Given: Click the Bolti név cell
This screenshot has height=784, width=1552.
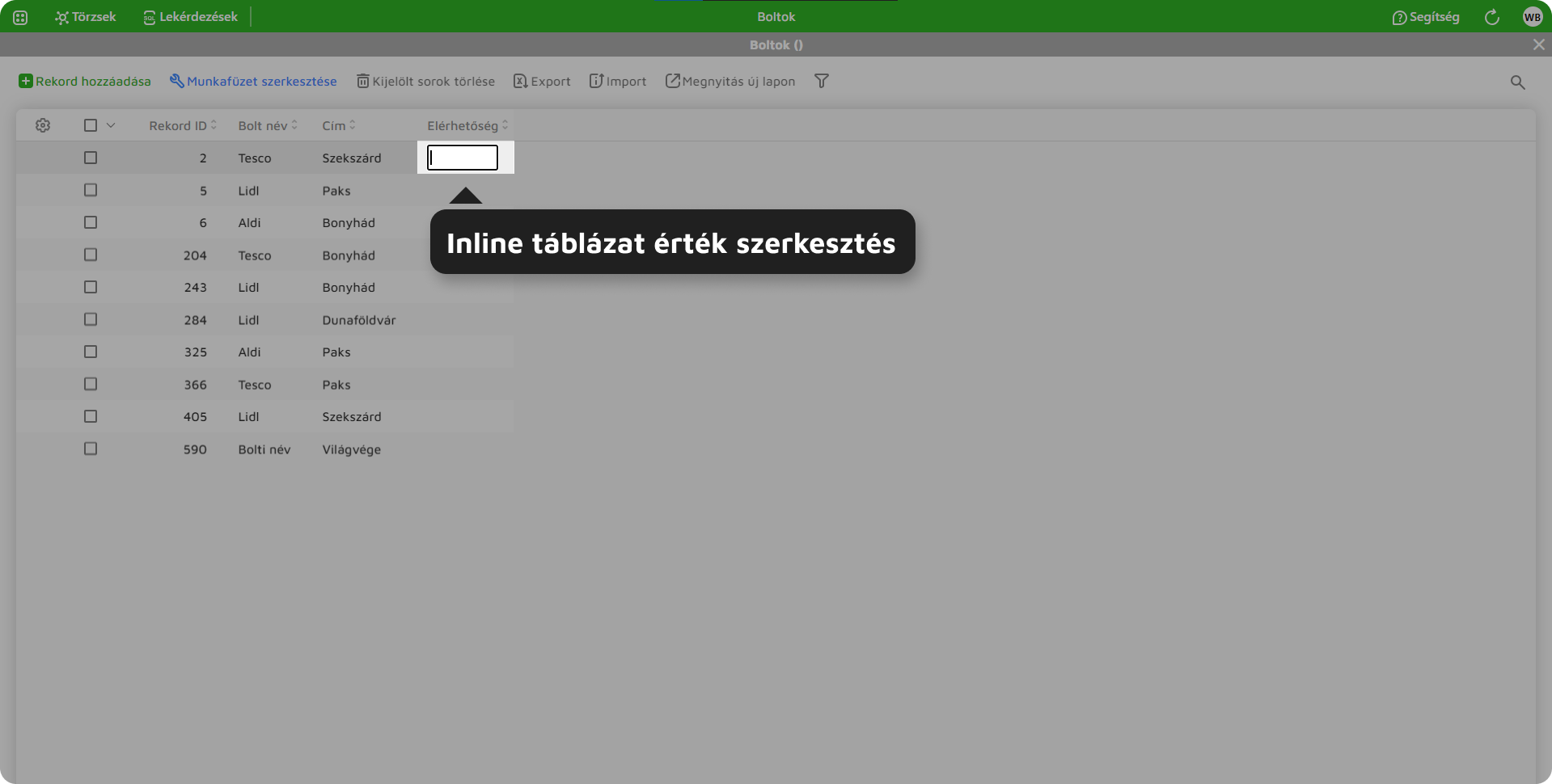Looking at the screenshot, I should pyautogui.click(x=264, y=449).
